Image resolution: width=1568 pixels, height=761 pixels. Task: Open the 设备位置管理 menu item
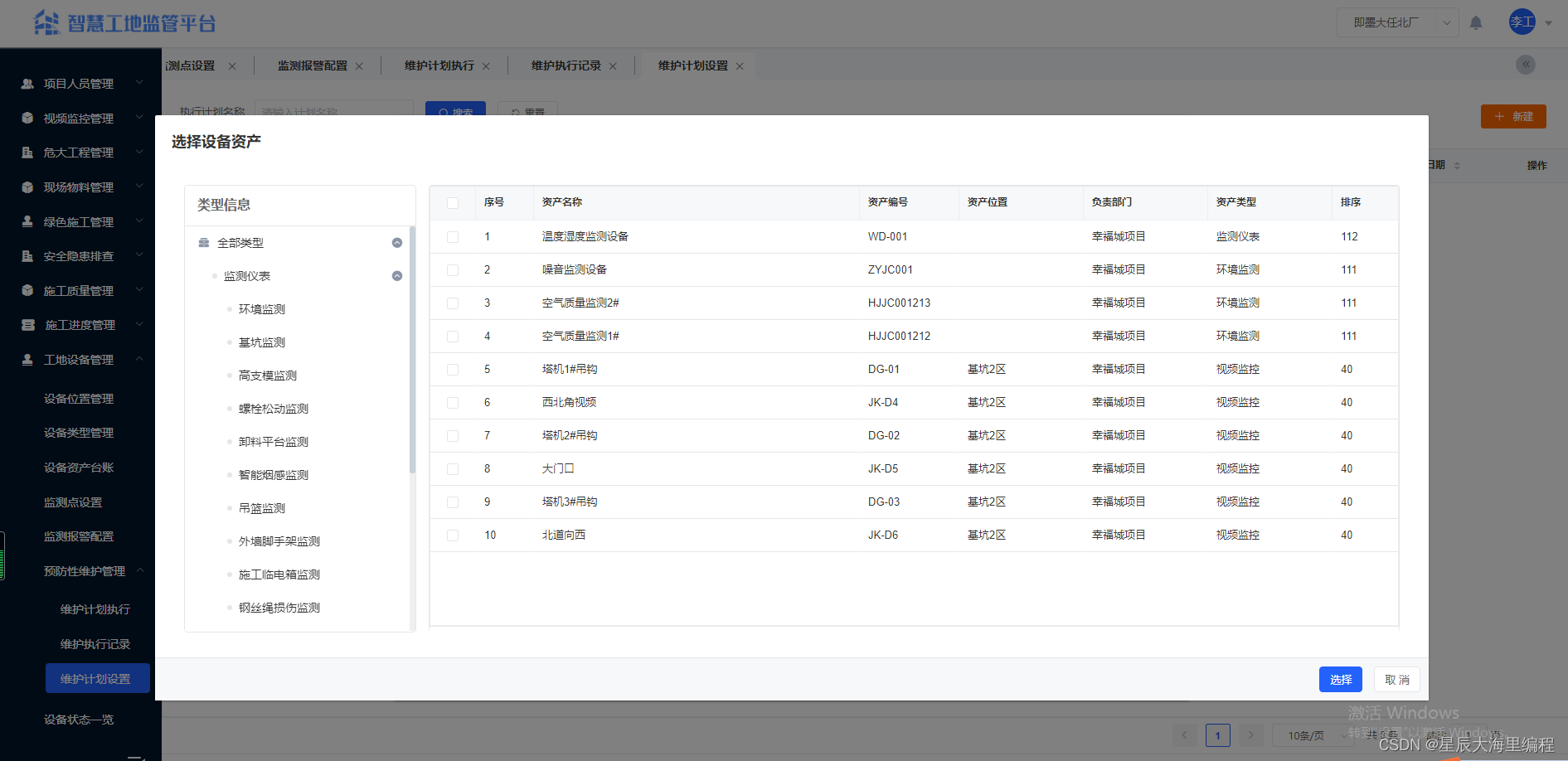(79, 399)
